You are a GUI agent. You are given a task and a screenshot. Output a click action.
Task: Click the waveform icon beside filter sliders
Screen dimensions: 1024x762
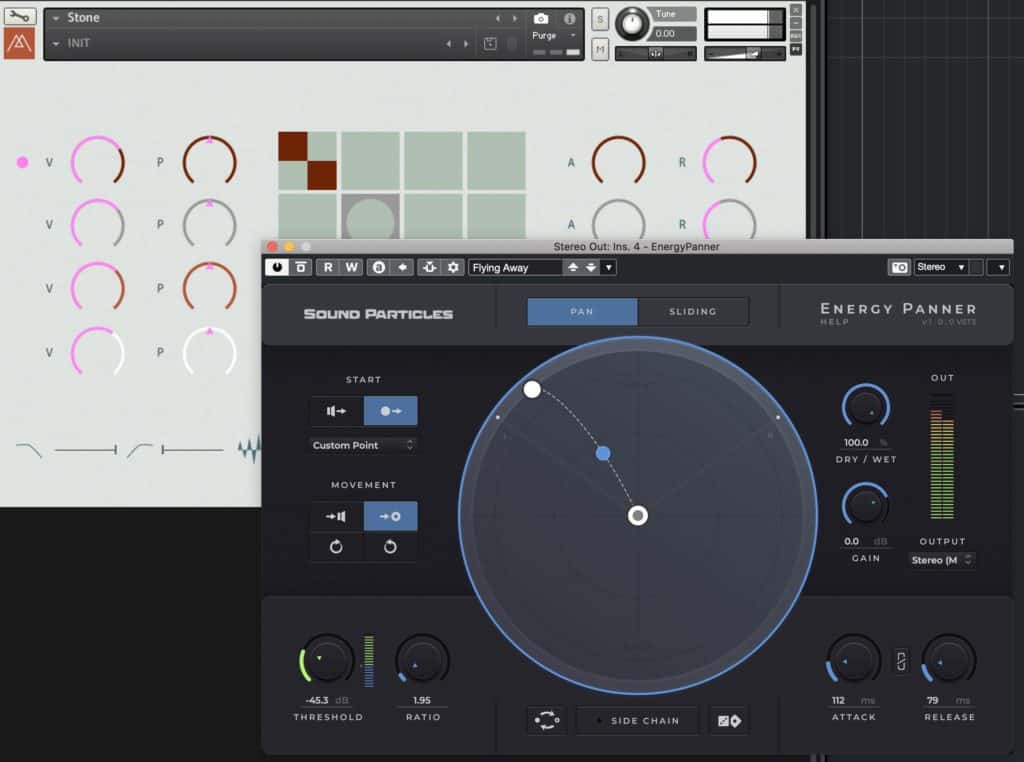249,449
